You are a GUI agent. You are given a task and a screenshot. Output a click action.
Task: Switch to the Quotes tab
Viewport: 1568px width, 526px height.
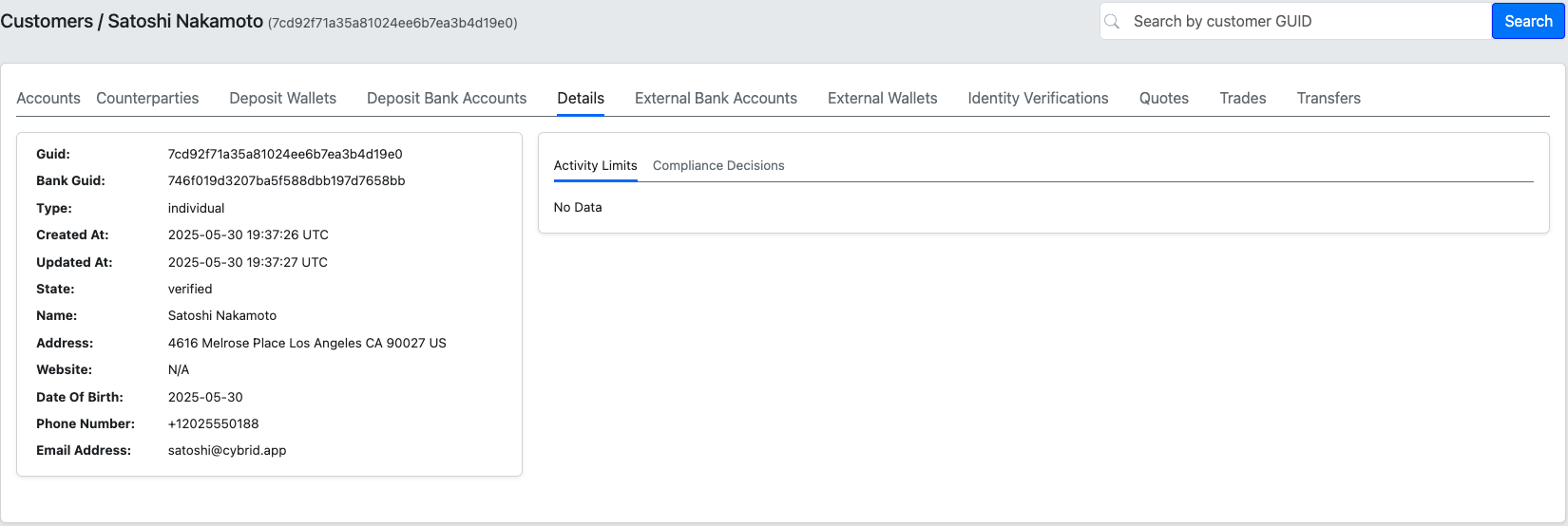coord(1164,98)
